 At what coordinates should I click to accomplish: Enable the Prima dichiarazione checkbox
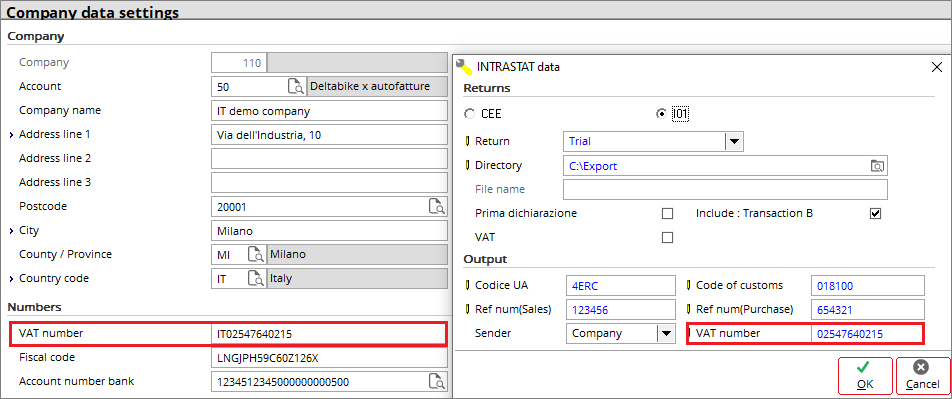(667, 213)
